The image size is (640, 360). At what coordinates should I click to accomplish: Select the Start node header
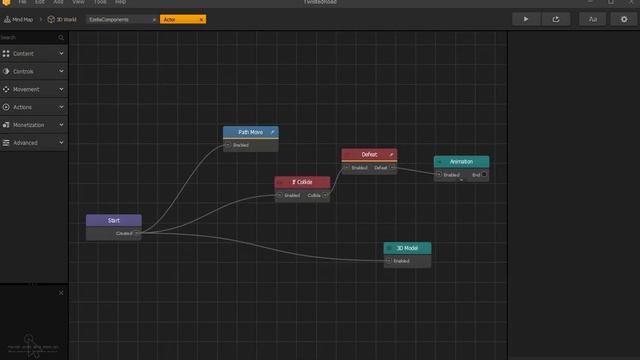click(x=114, y=220)
